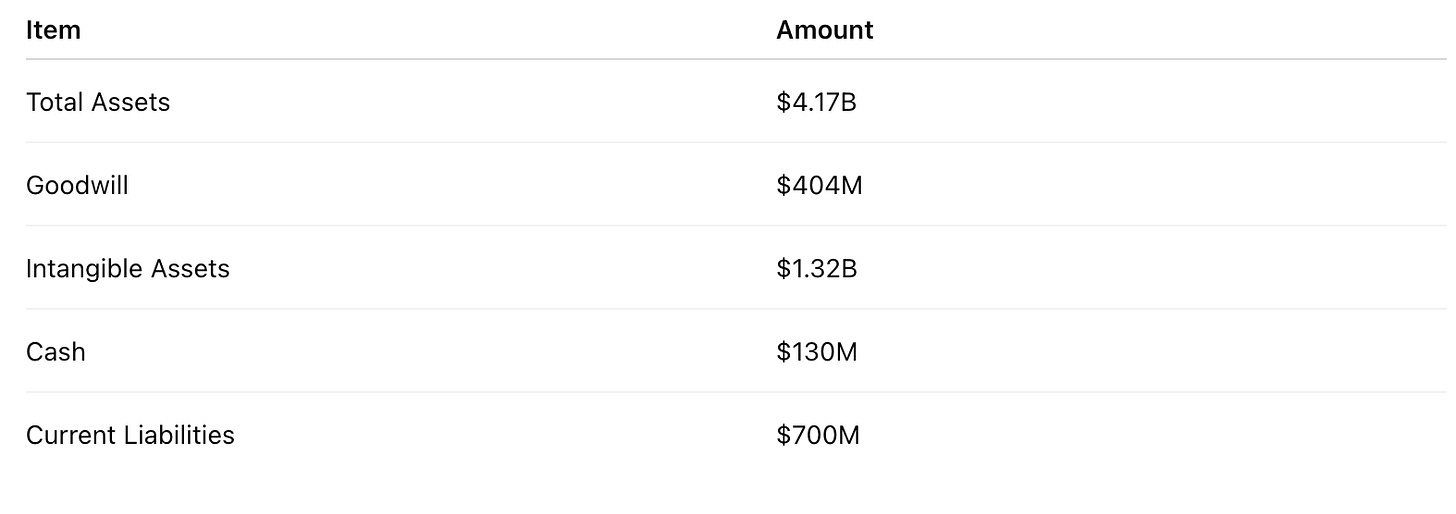The image size is (1456, 514).
Task: Select the Goodwill row label
Action: tap(77, 185)
